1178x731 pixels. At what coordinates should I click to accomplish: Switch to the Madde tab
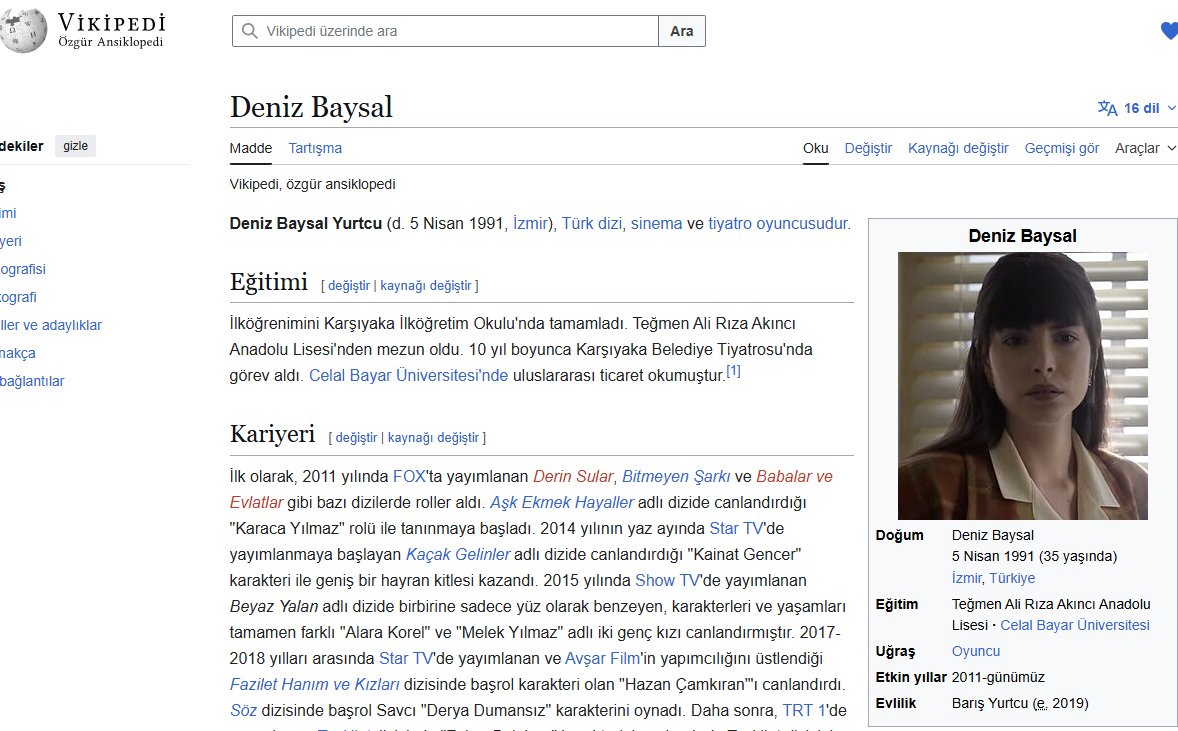pos(251,148)
